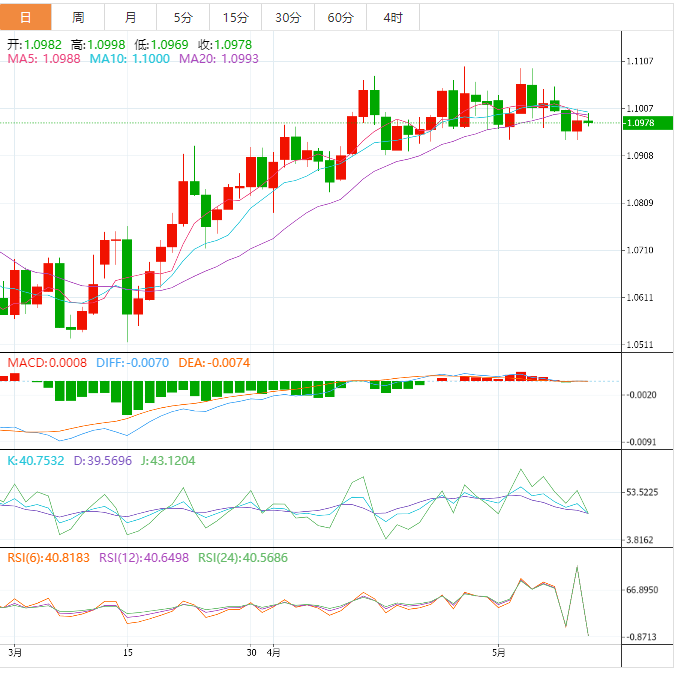Click the MACD indicator value label
Viewport: 675px width, 674px height.
point(47,362)
